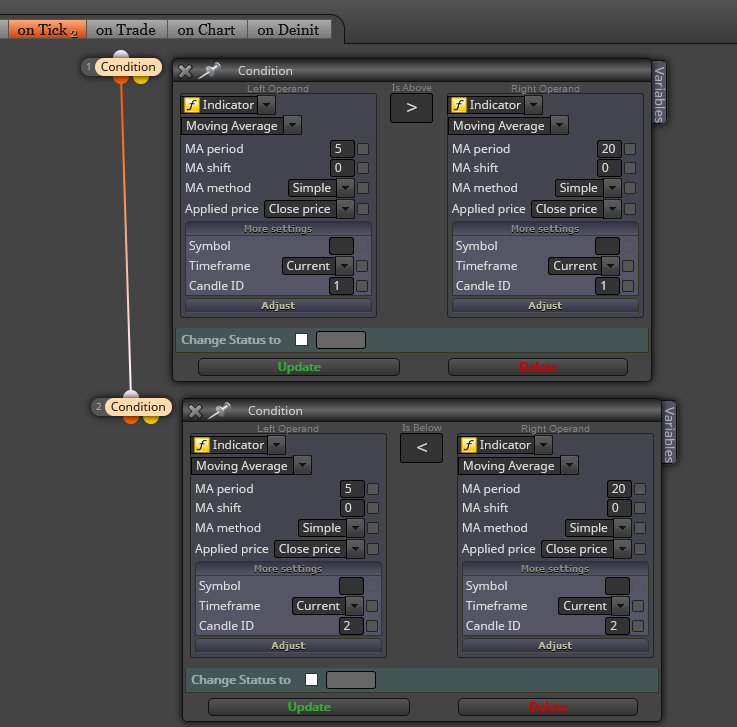Click the Is Above operator button
Screen dimensions: 737x727
click(411, 108)
